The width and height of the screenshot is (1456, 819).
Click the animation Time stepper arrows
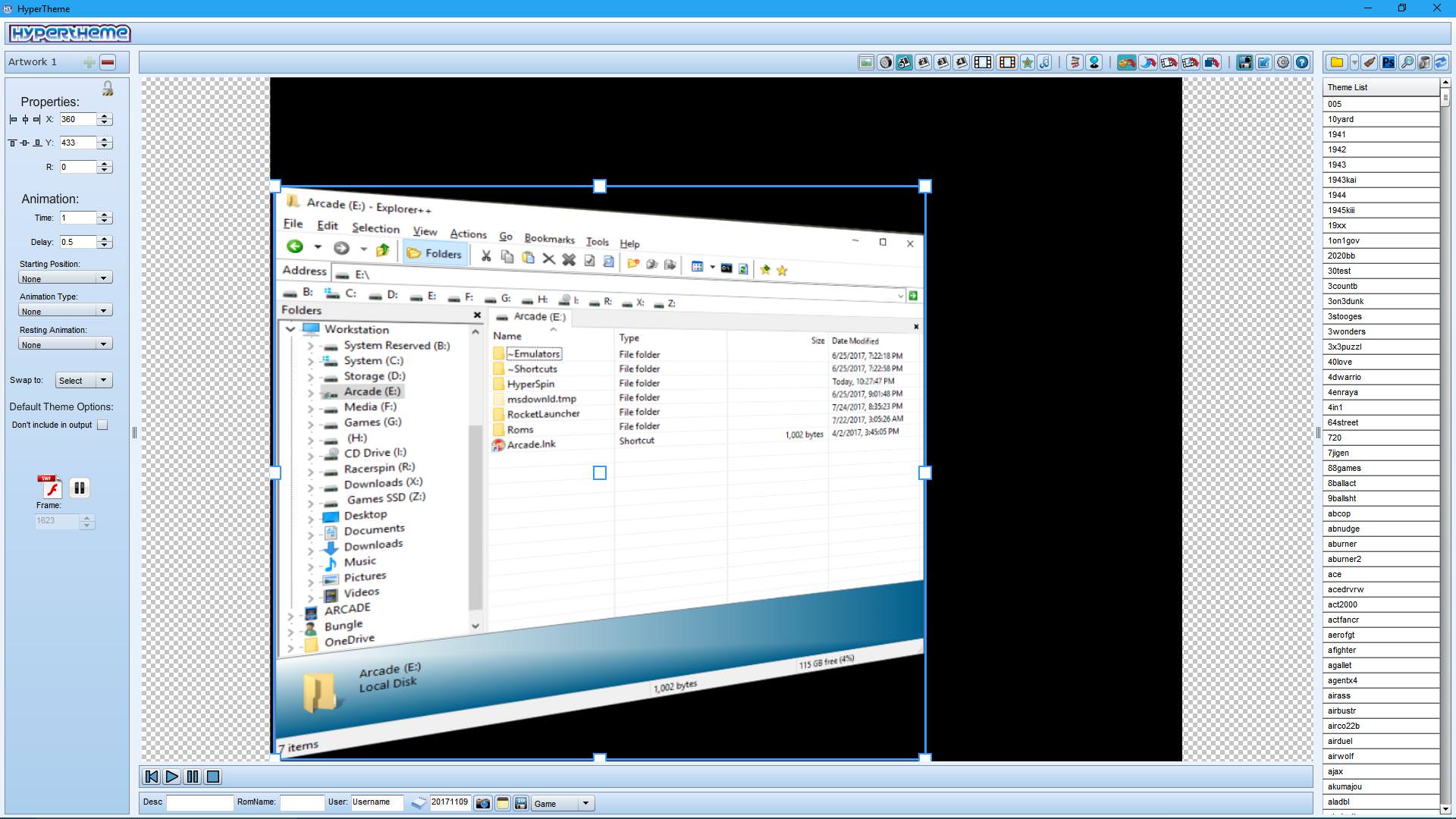[105, 218]
